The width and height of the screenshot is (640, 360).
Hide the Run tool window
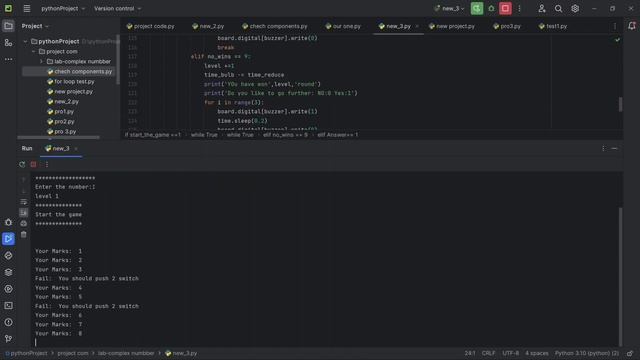click(x=615, y=149)
